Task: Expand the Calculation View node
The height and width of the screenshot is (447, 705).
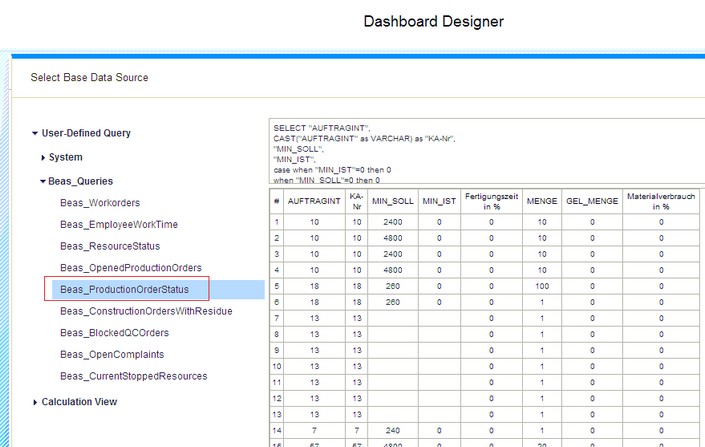Action: point(35,402)
